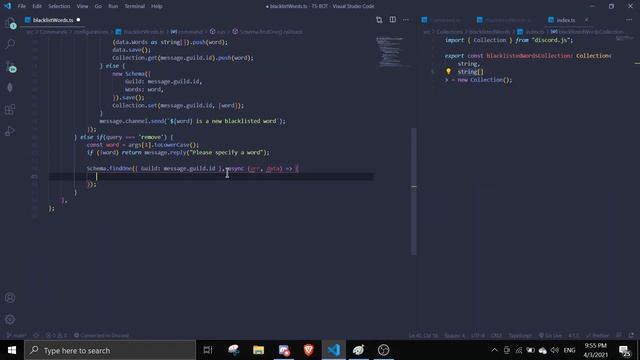
Task: Open the Windows notification center
Action: point(624,350)
